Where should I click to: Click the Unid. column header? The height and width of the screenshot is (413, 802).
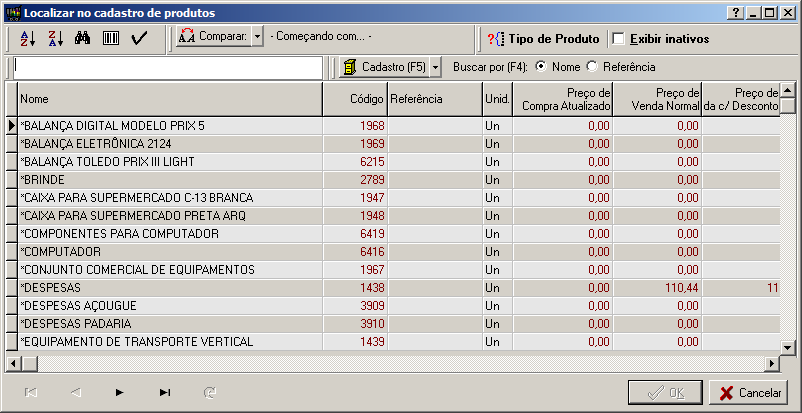coord(498,99)
